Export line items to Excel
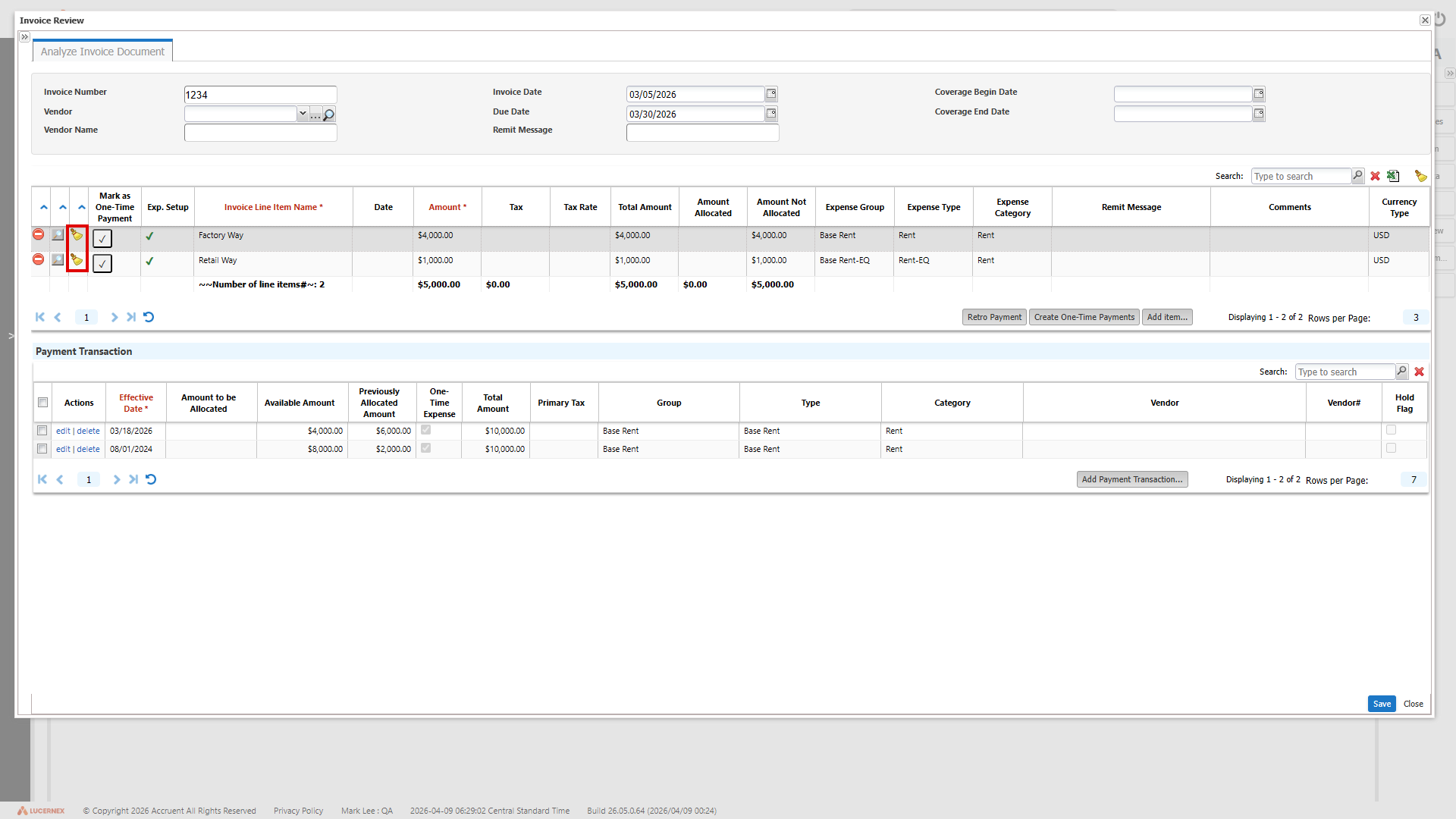 [1393, 176]
